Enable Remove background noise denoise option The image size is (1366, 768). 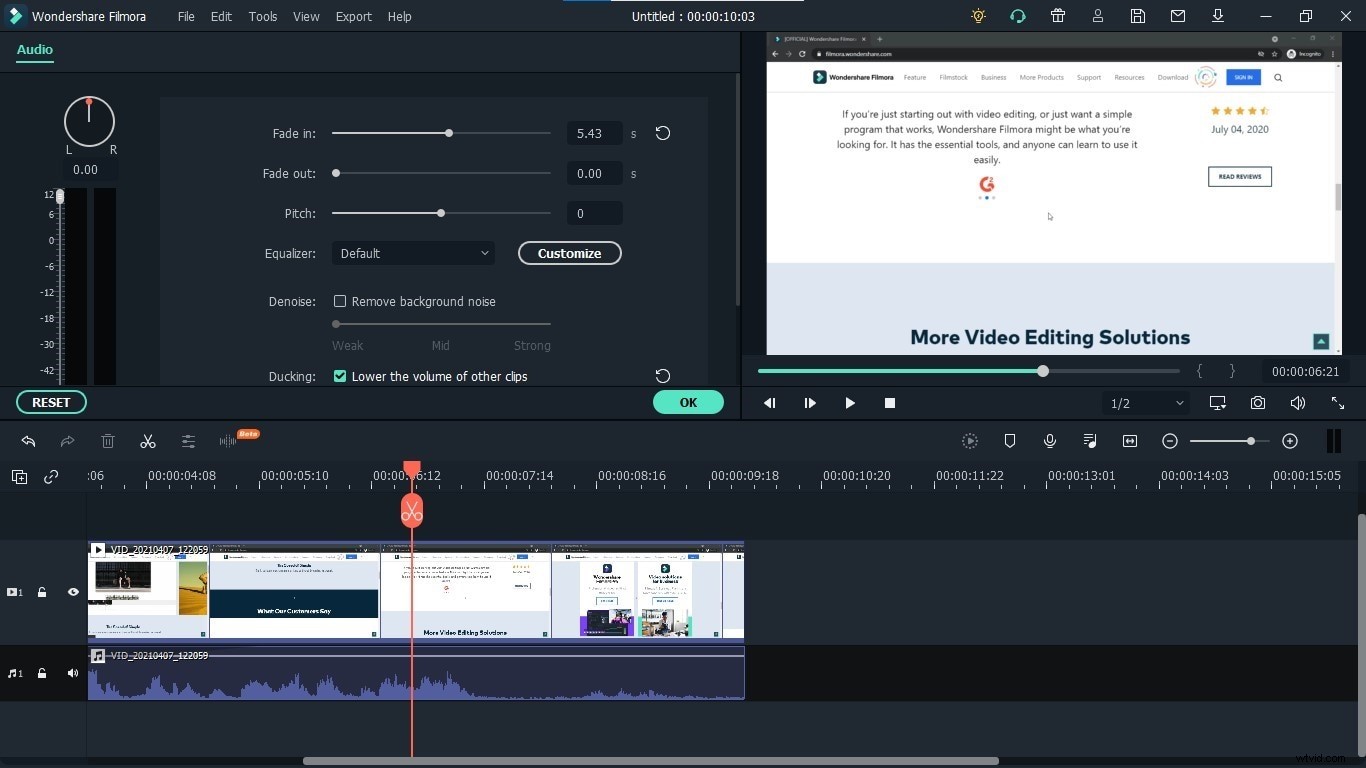340,301
